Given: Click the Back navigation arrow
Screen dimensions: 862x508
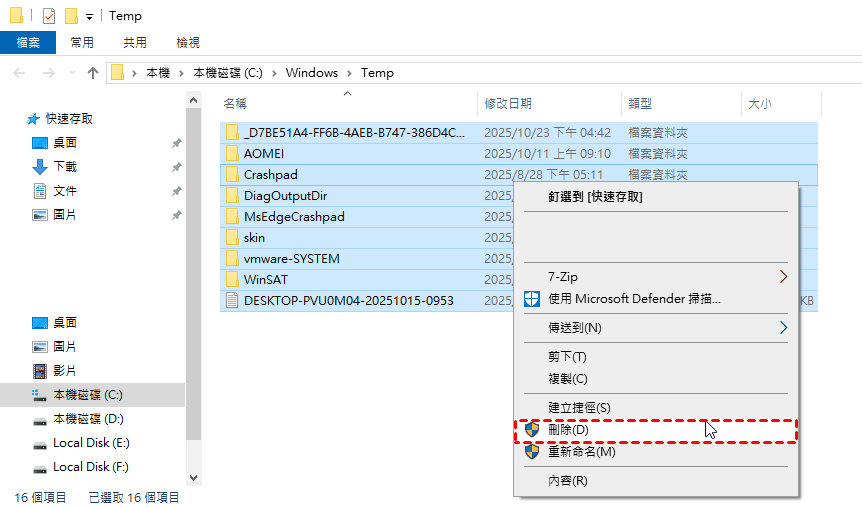Looking at the screenshot, I should coord(19,72).
